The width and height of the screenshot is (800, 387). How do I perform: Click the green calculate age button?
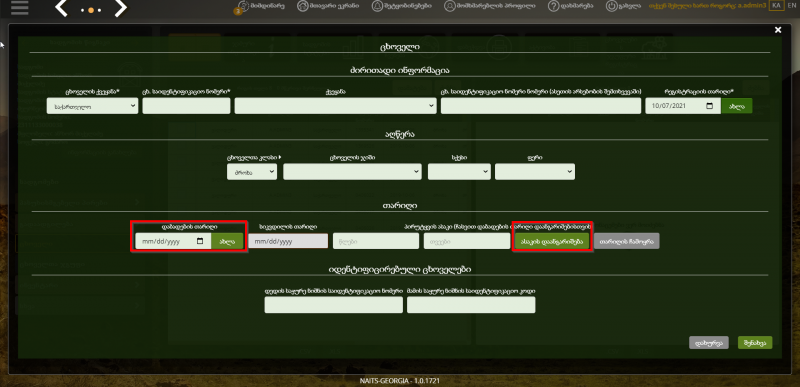[552, 241]
